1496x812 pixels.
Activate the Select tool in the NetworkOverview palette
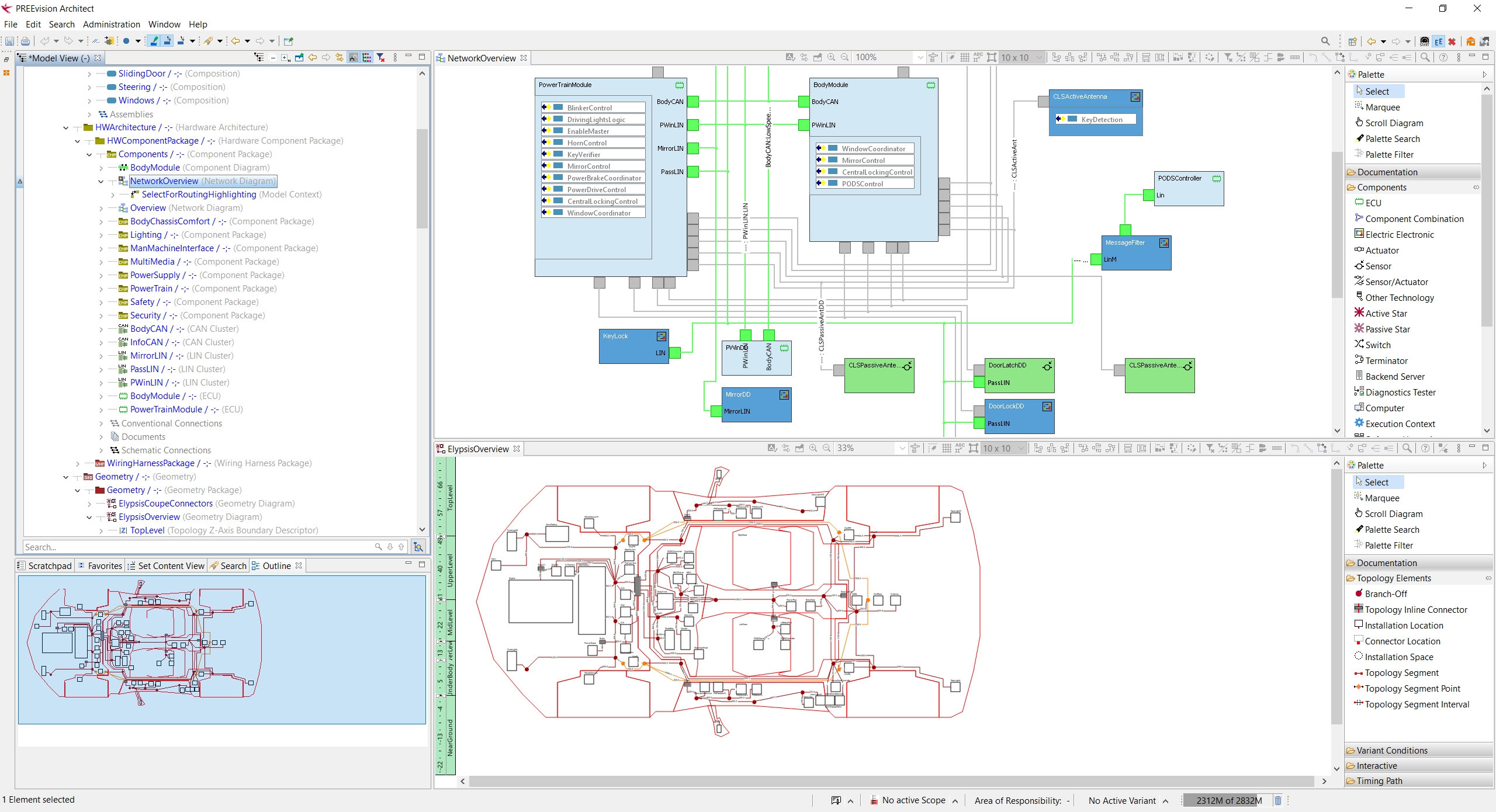pyautogui.click(x=1379, y=91)
